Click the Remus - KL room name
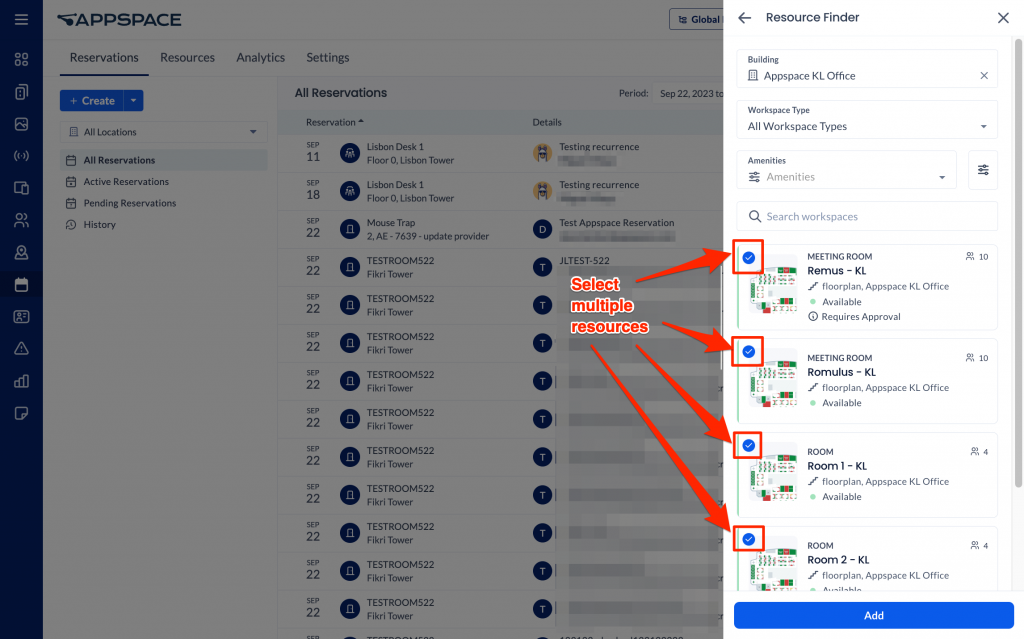This screenshot has width=1024, height=639. 837,270
